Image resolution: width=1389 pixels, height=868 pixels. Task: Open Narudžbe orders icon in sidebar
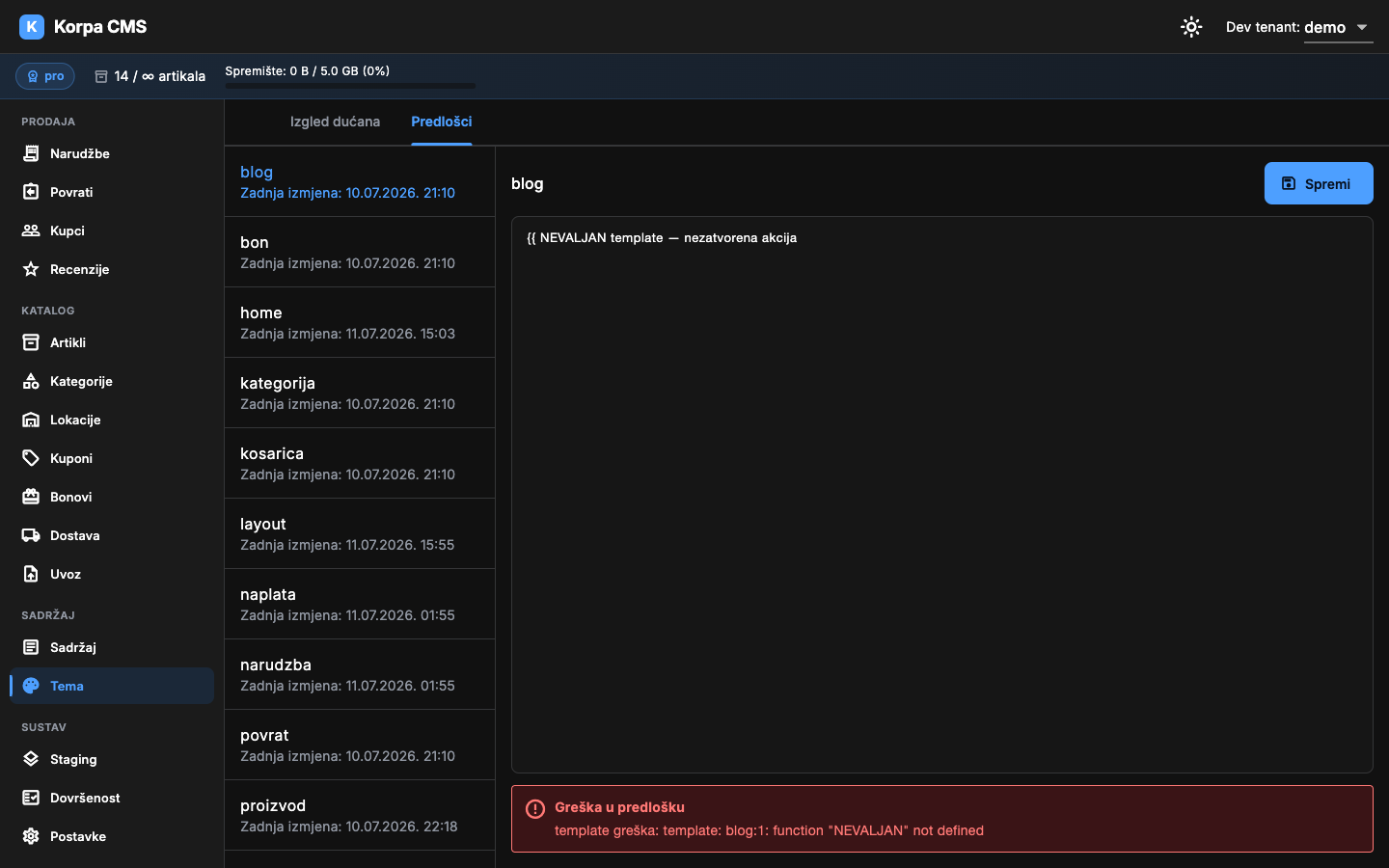pos(31,153)
